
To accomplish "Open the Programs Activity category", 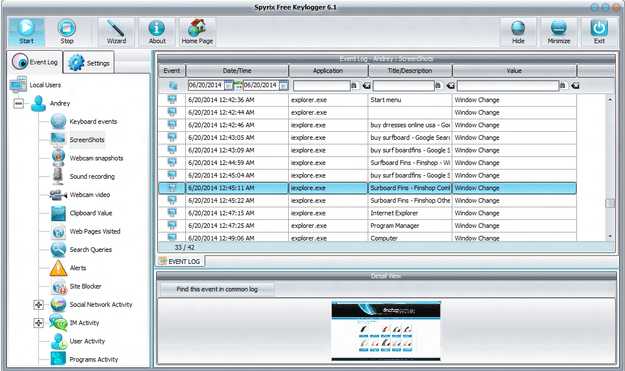I will coord(94,360).
